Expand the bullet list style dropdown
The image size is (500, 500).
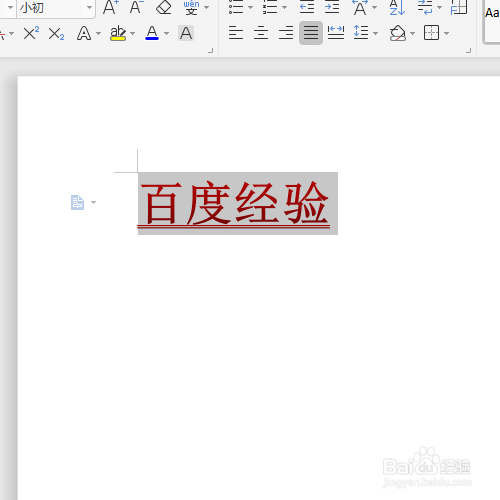[250, 7]
